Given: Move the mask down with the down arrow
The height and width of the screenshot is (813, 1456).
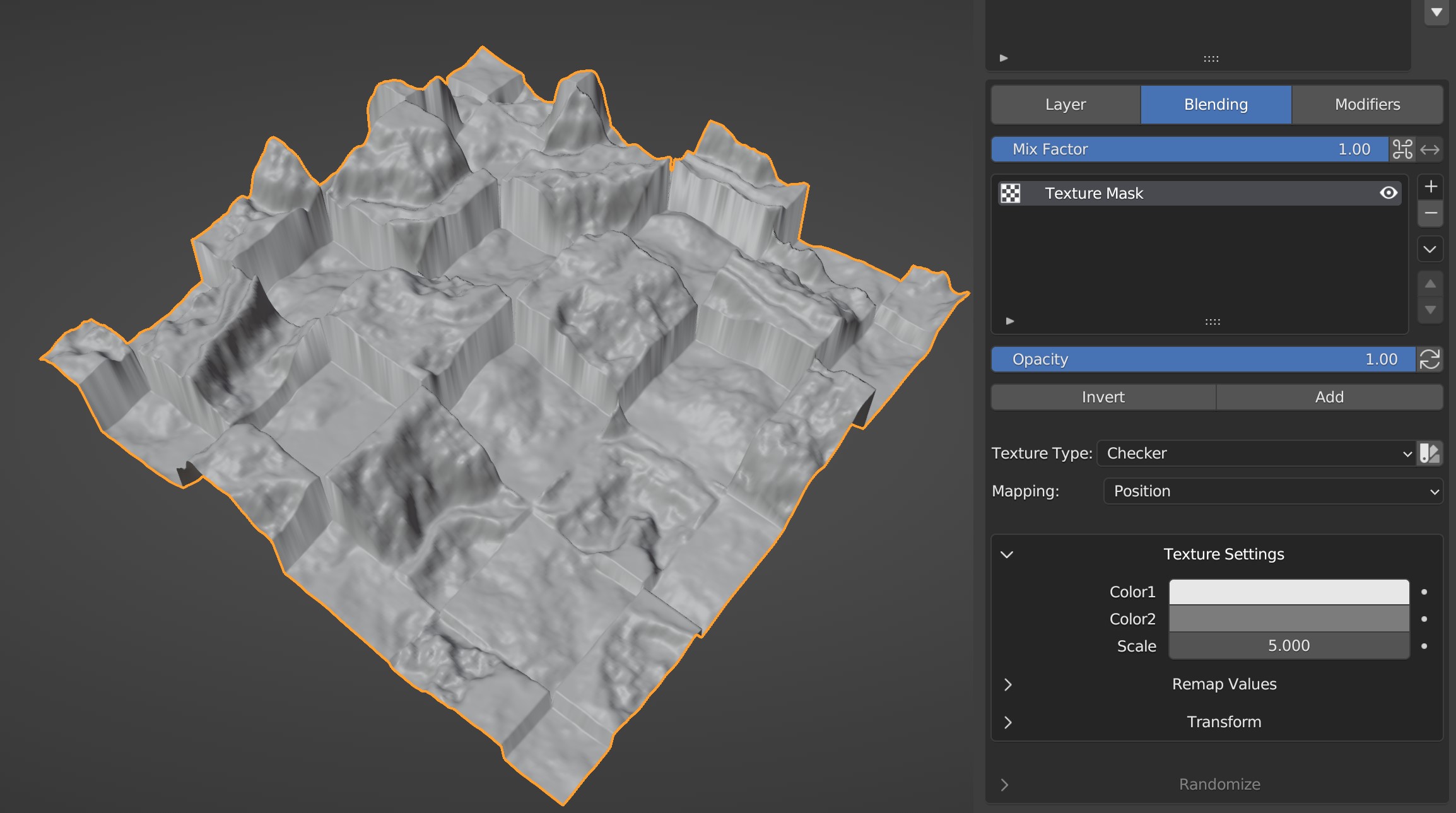Looking at the screenshot, I should [x=1430, y=310].
